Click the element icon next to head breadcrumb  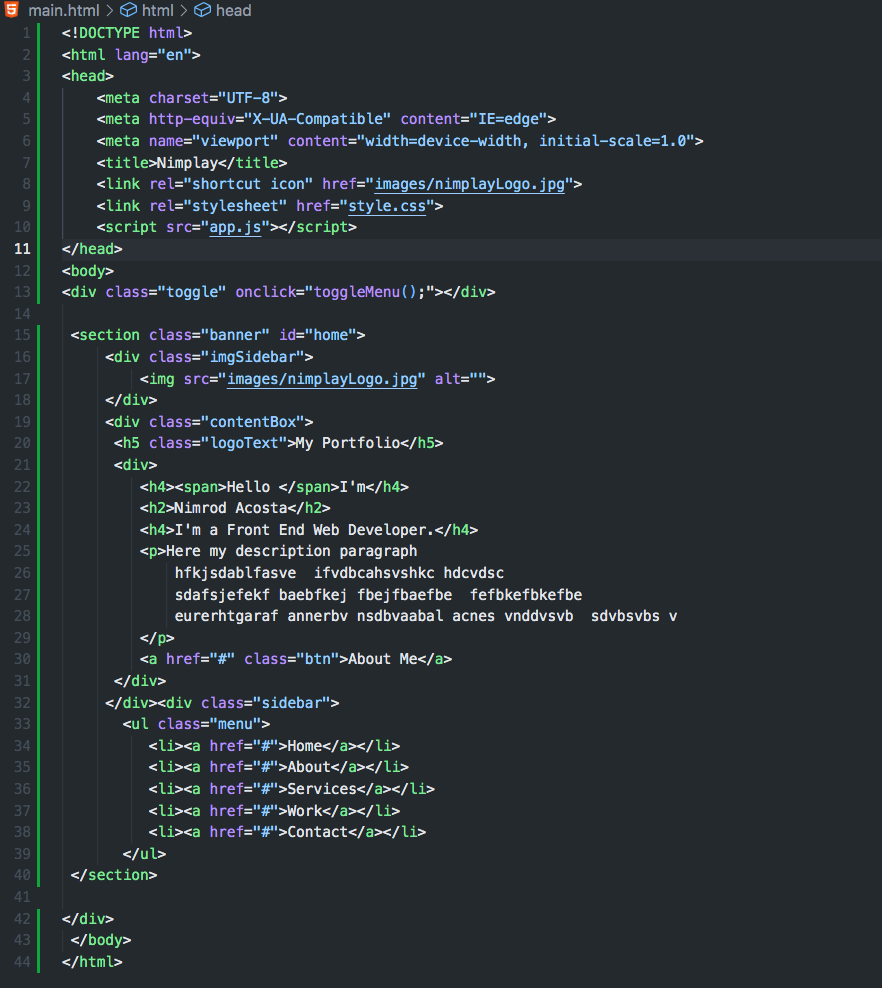202,10
